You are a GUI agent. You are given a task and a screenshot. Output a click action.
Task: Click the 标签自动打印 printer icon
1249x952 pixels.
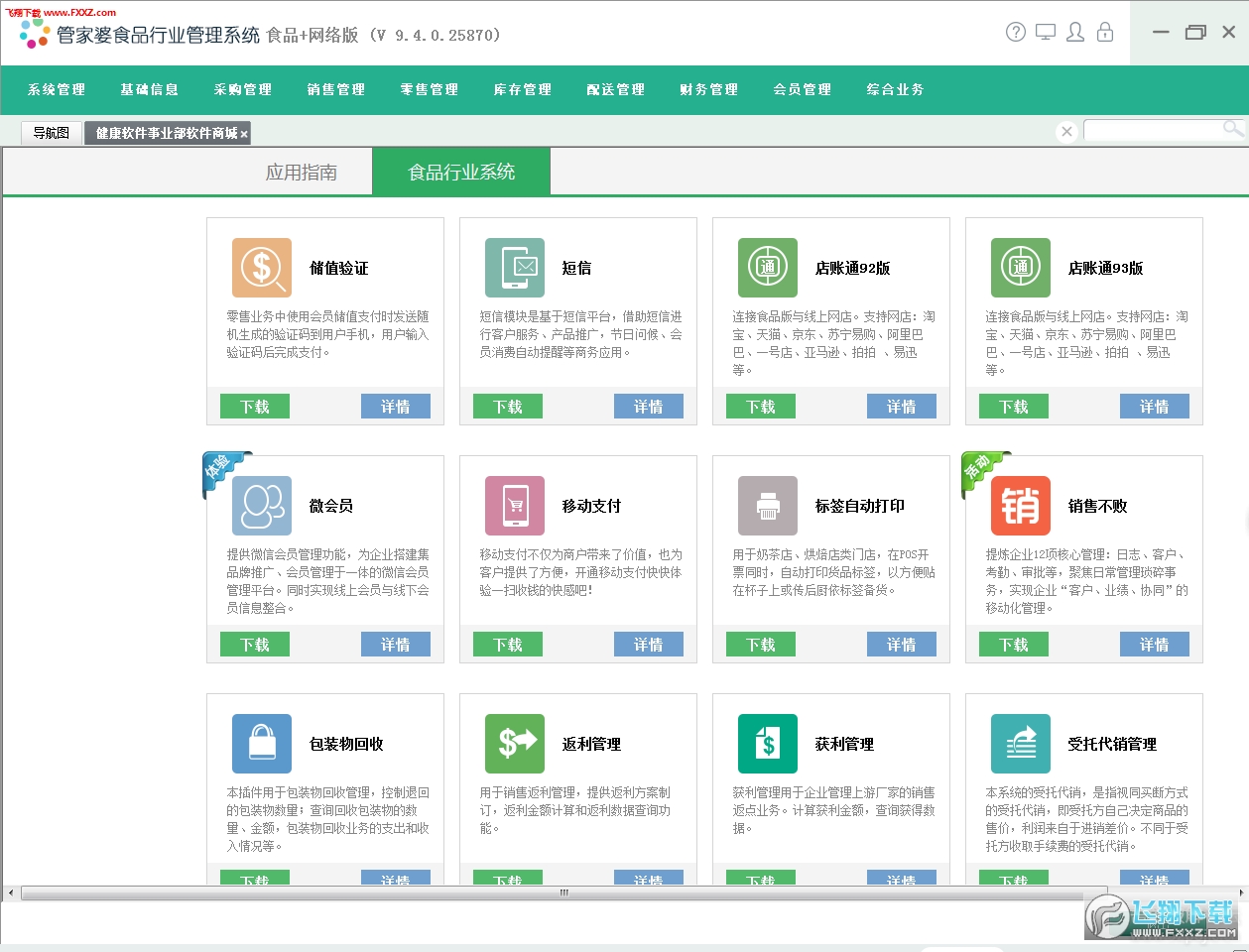[x=767, y=505]
